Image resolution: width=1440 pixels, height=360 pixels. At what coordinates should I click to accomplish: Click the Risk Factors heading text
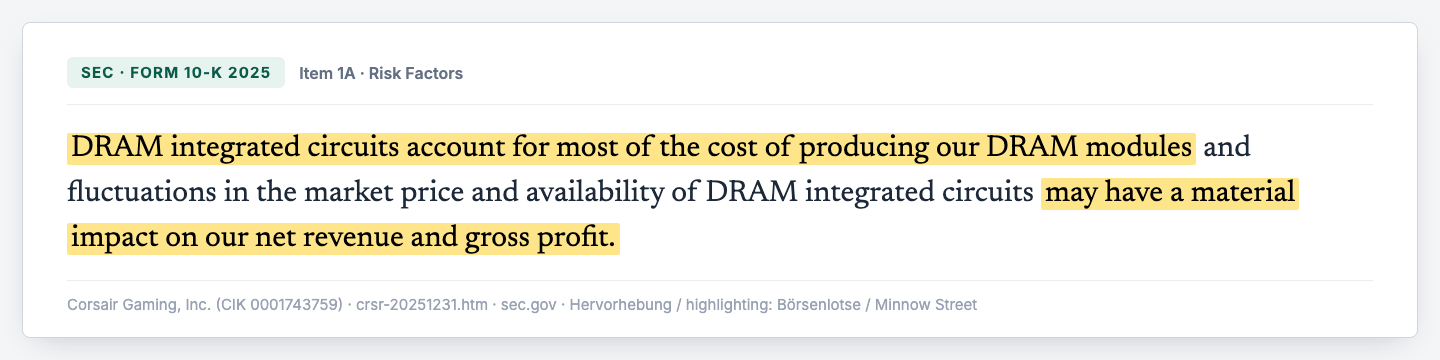tap(416, 73)
